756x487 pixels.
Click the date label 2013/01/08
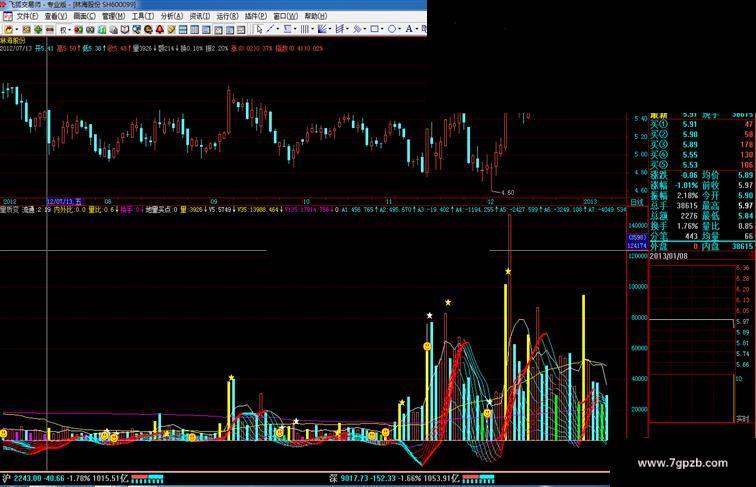pos(668,256)
